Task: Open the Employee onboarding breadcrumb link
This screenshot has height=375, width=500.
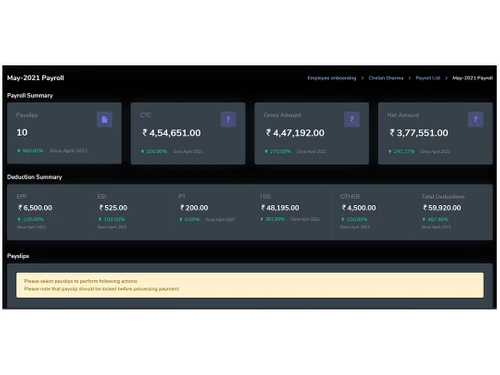Action: (x=332, y=78)
